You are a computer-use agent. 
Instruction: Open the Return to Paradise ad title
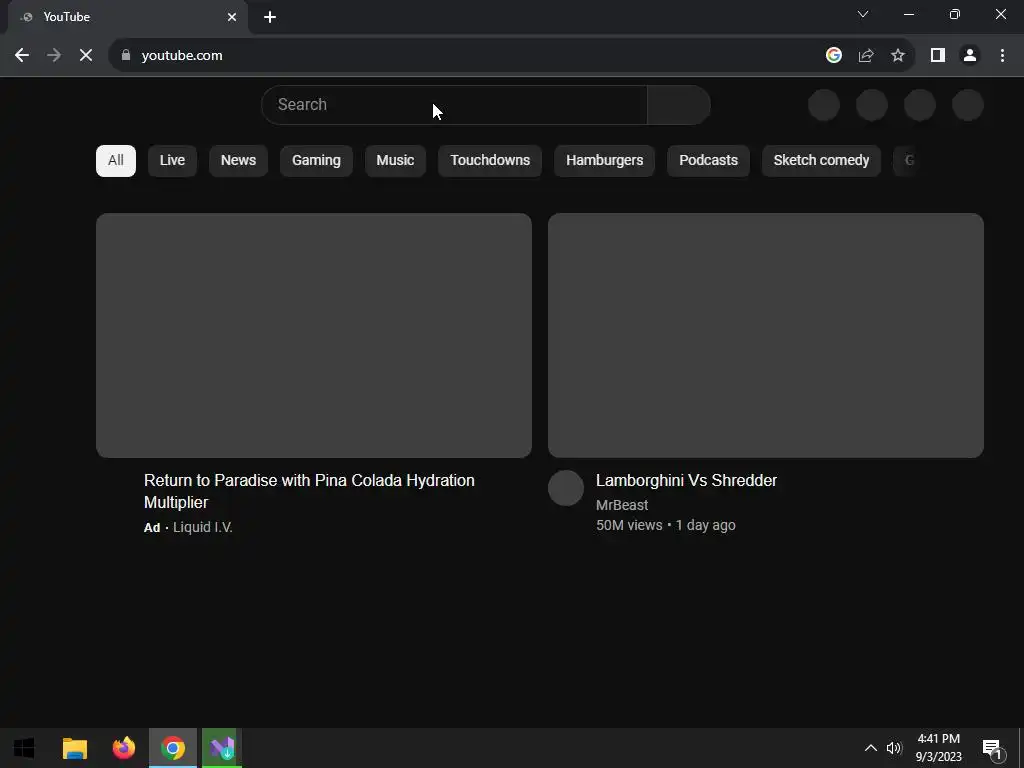tap(309, 491)
